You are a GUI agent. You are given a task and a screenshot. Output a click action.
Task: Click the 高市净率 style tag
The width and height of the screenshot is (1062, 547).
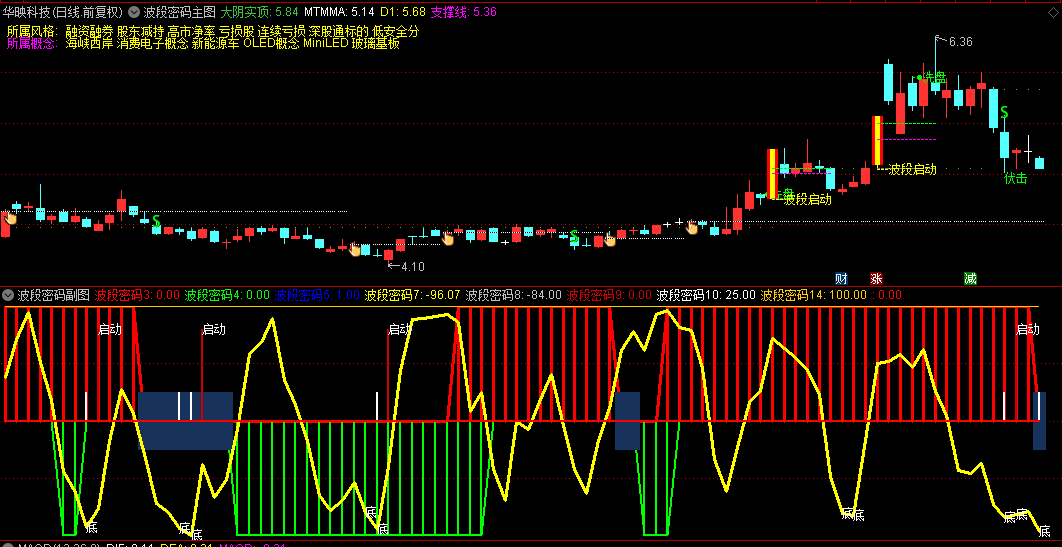pos(191,31)
